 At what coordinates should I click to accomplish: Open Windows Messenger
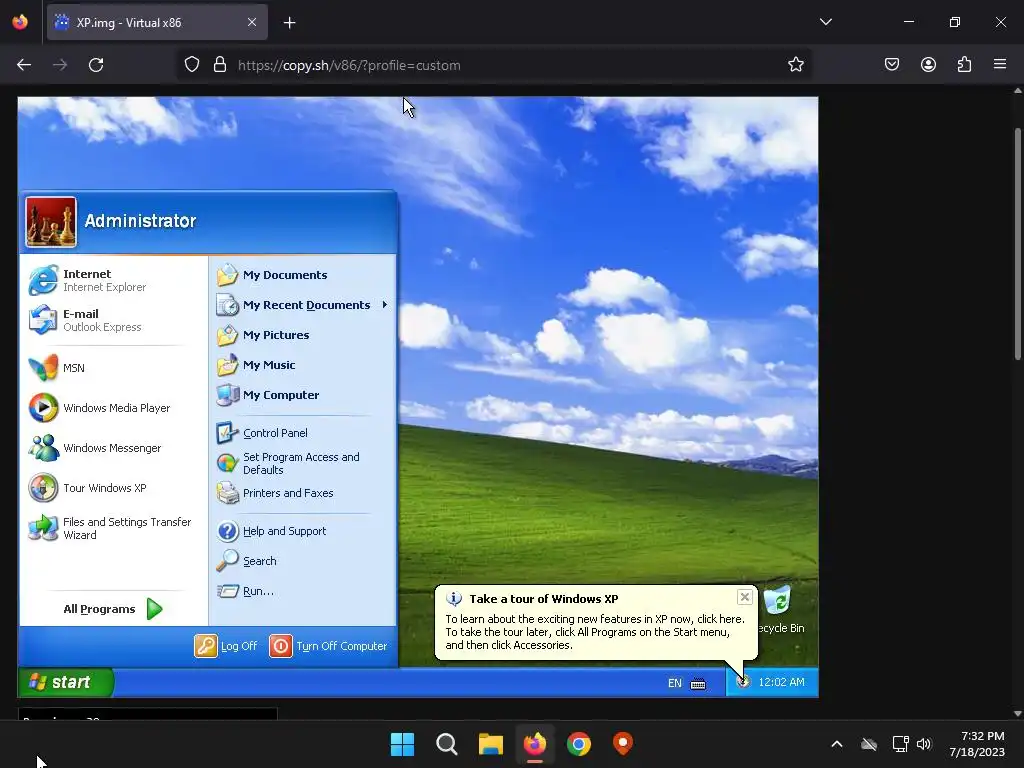(x=95, y=448)
